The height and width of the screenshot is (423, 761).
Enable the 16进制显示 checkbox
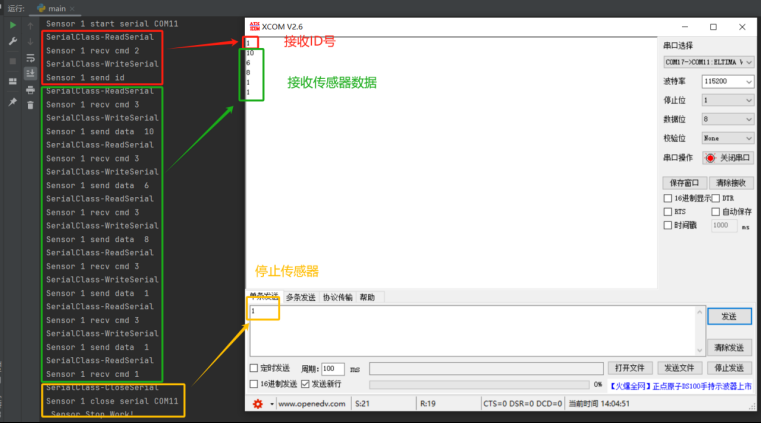(668, 198)
